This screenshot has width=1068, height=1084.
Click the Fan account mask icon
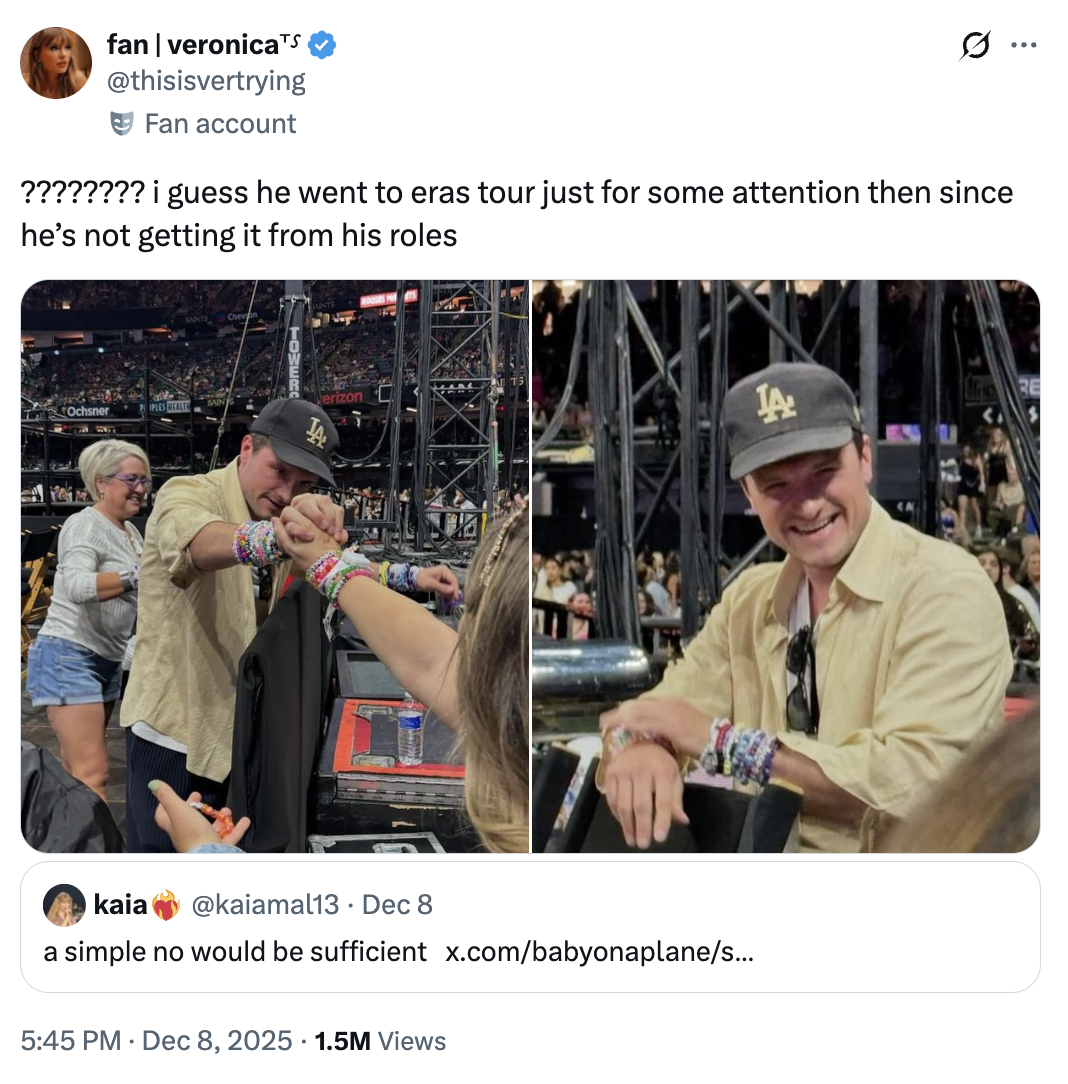coord(121,123)
